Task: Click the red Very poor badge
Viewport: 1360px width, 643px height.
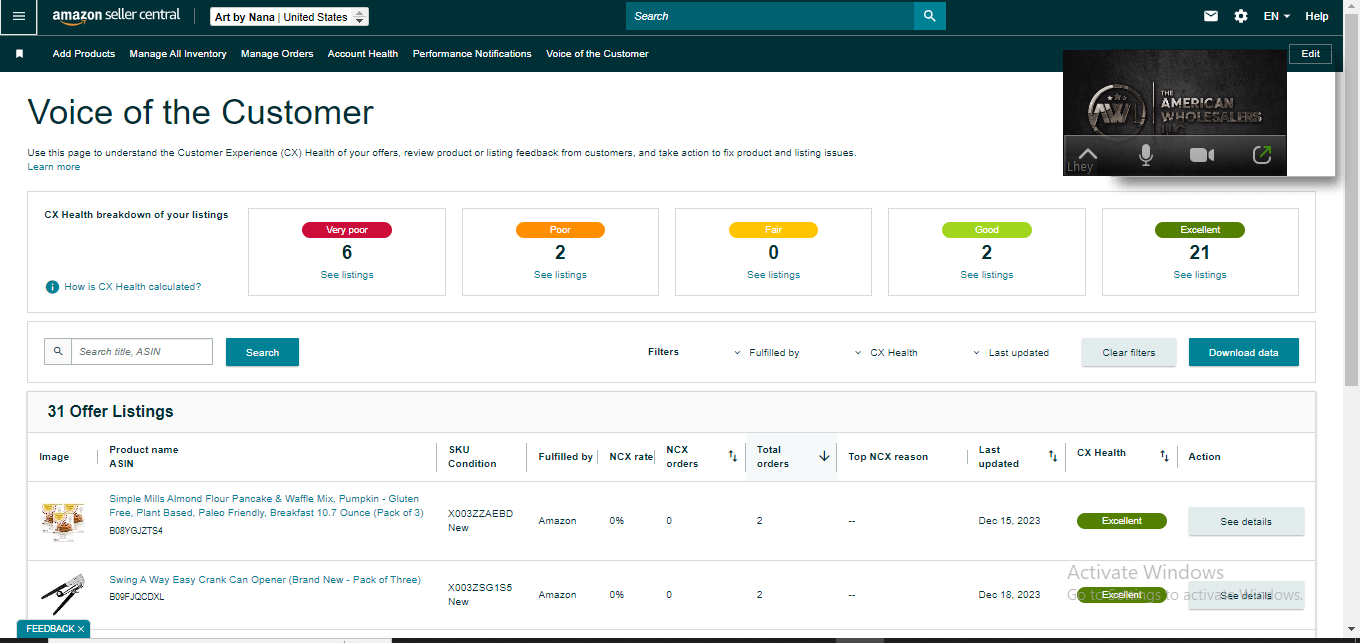Action: point(347,230)
